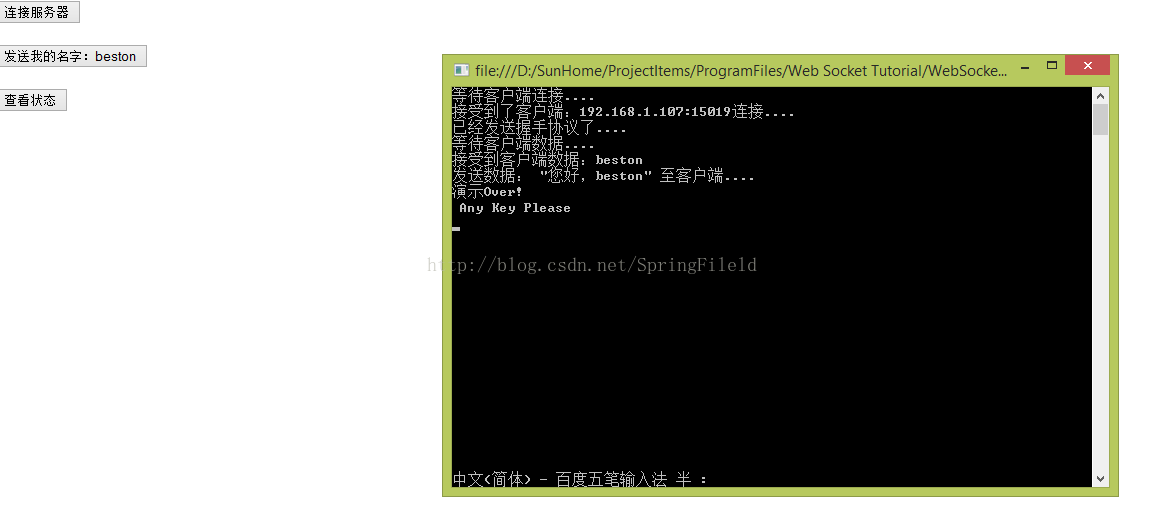Maximize the console window
Viewport: 1164px width, 509px height.
(1051, 66)
